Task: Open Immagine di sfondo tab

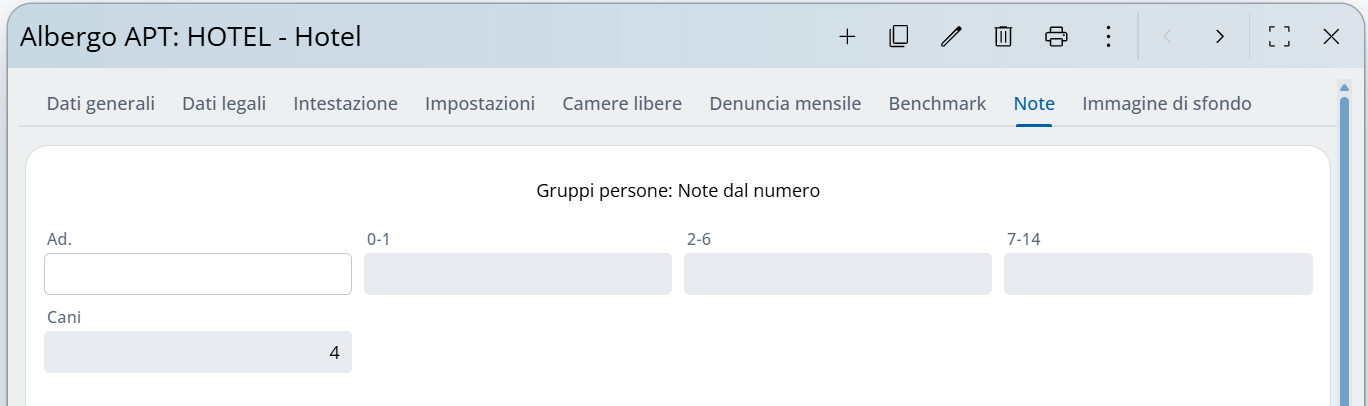Action: point(1167,104)
